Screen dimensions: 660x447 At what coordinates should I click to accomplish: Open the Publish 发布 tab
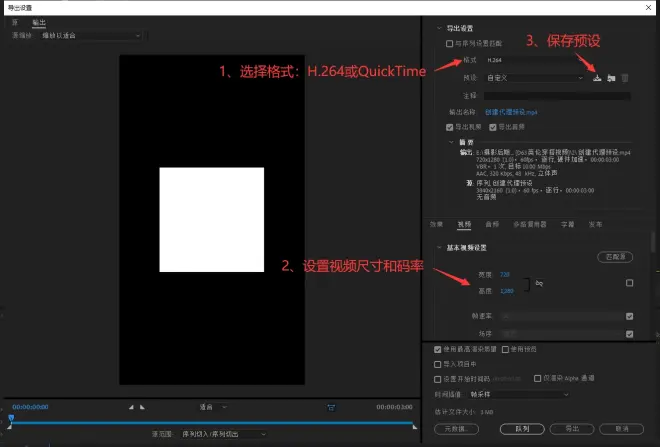595,224
